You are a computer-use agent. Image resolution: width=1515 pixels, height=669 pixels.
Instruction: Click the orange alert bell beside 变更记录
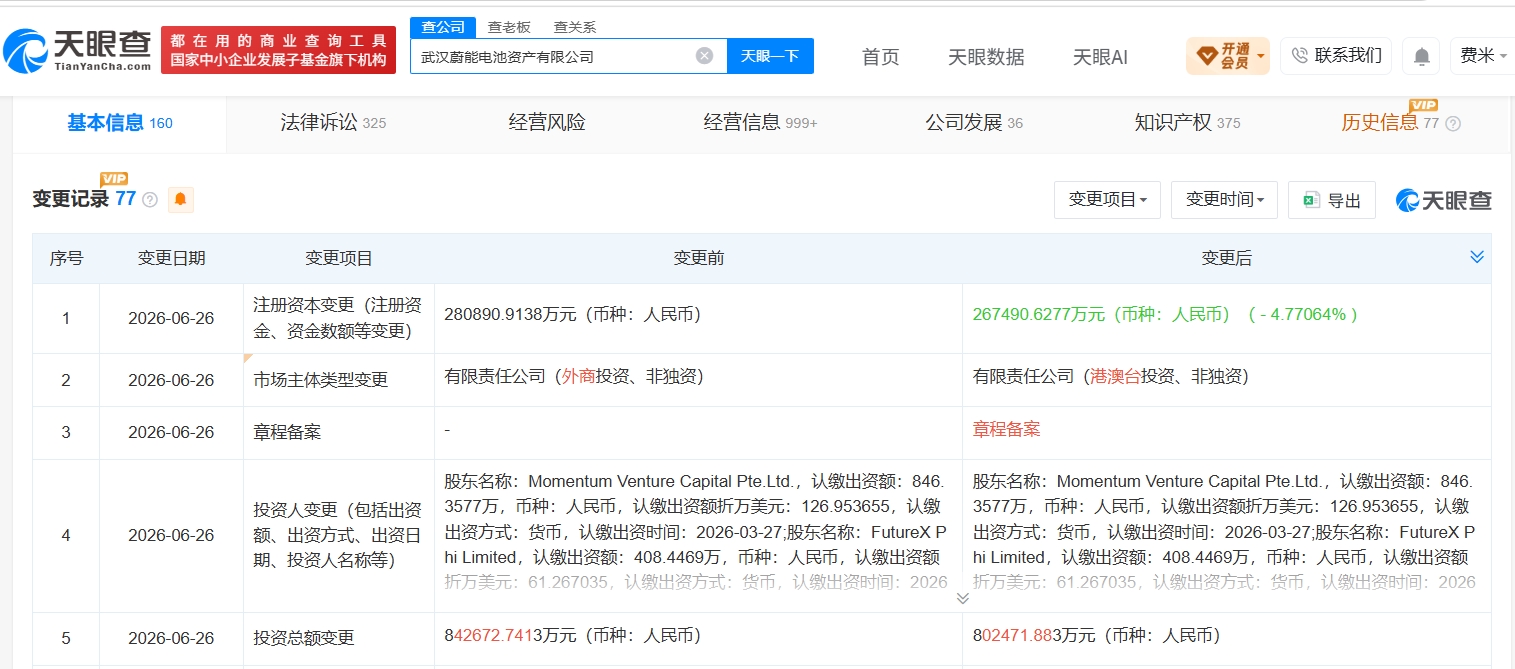180,199
